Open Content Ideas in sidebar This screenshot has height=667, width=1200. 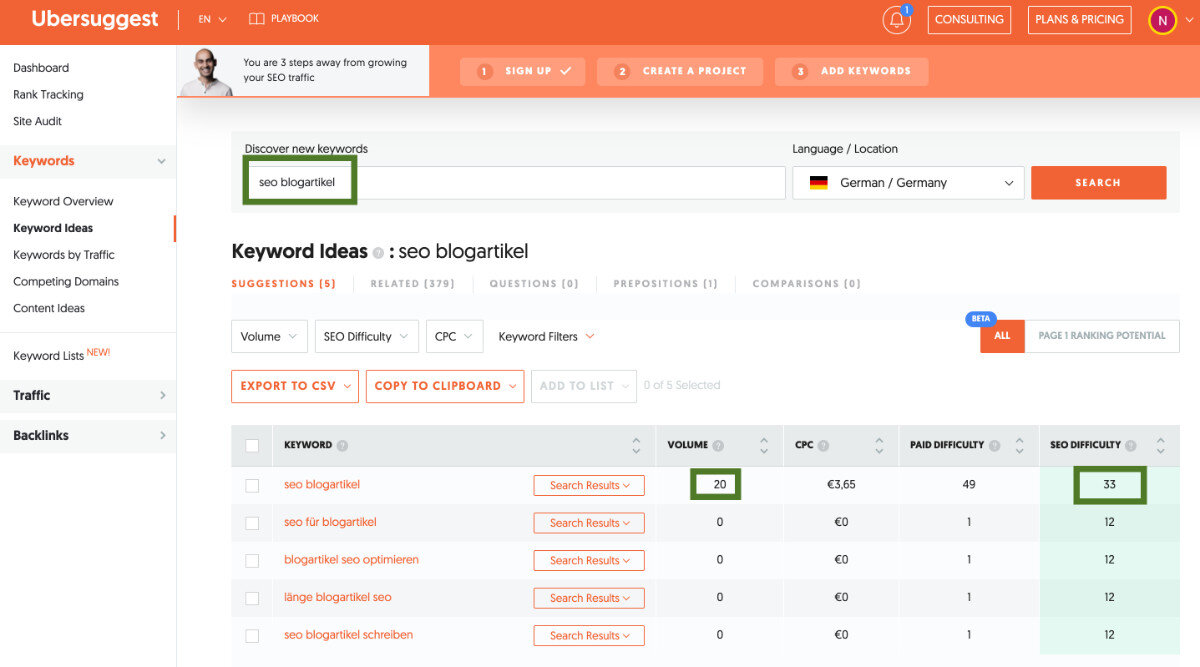point(49,309)
